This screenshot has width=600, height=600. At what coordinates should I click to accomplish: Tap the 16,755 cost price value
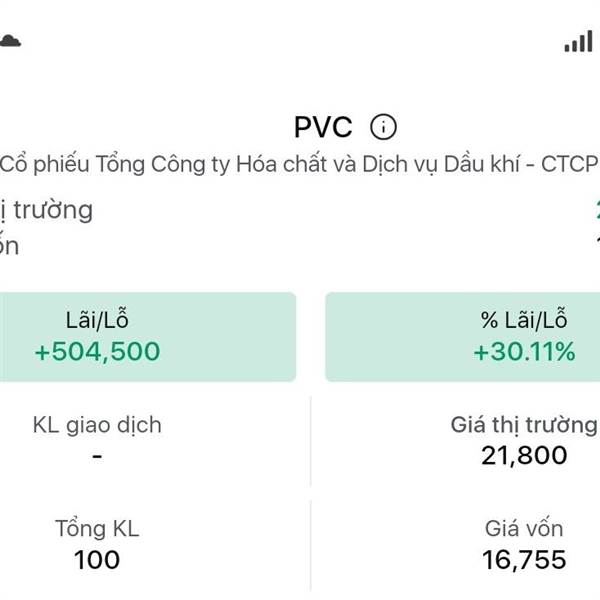click(524, 560)
